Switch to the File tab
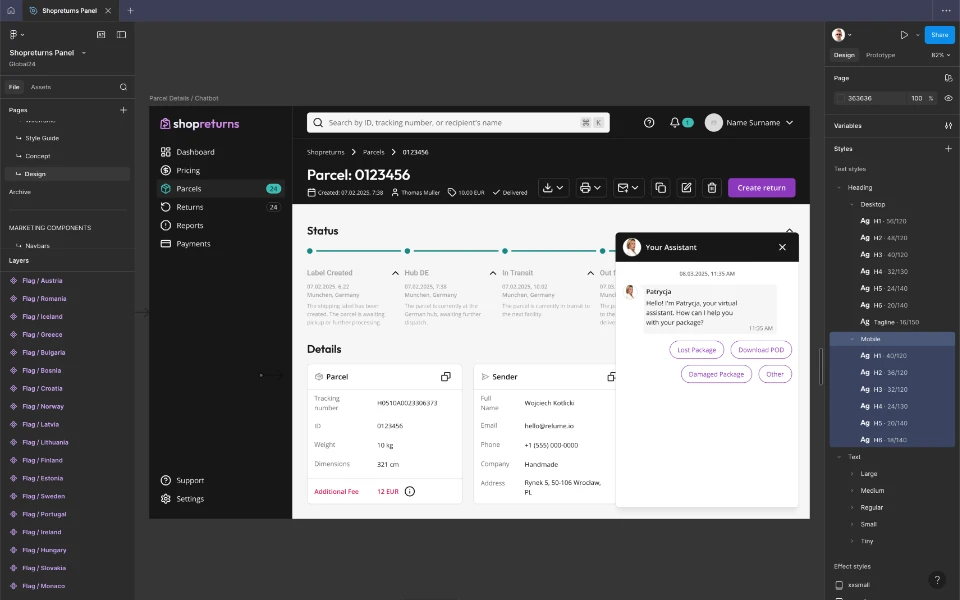 coord(14,87)
